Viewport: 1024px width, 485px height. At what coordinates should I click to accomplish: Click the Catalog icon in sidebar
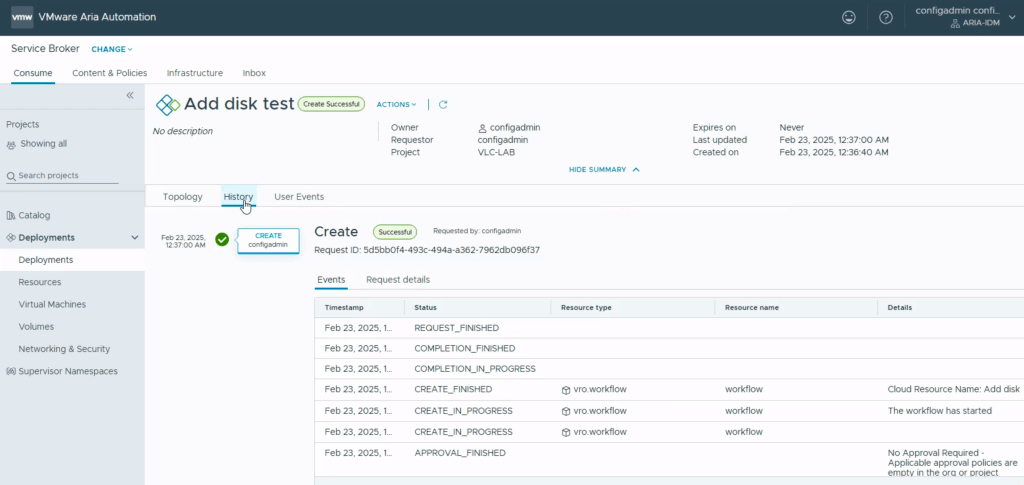coord(11,215)
